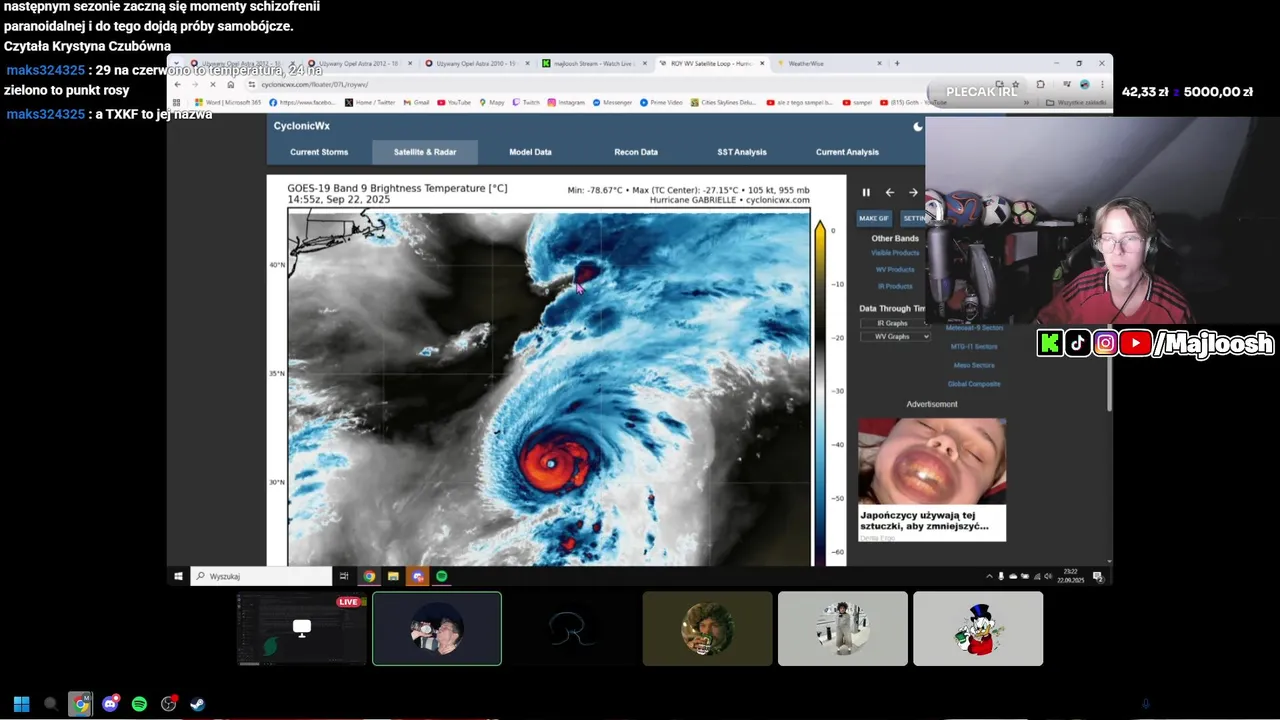Open the Instagram bookmark
Image resolution: width=1280 pixels, height=720 pixels.
pyautogui.click(x=566, y=102)
